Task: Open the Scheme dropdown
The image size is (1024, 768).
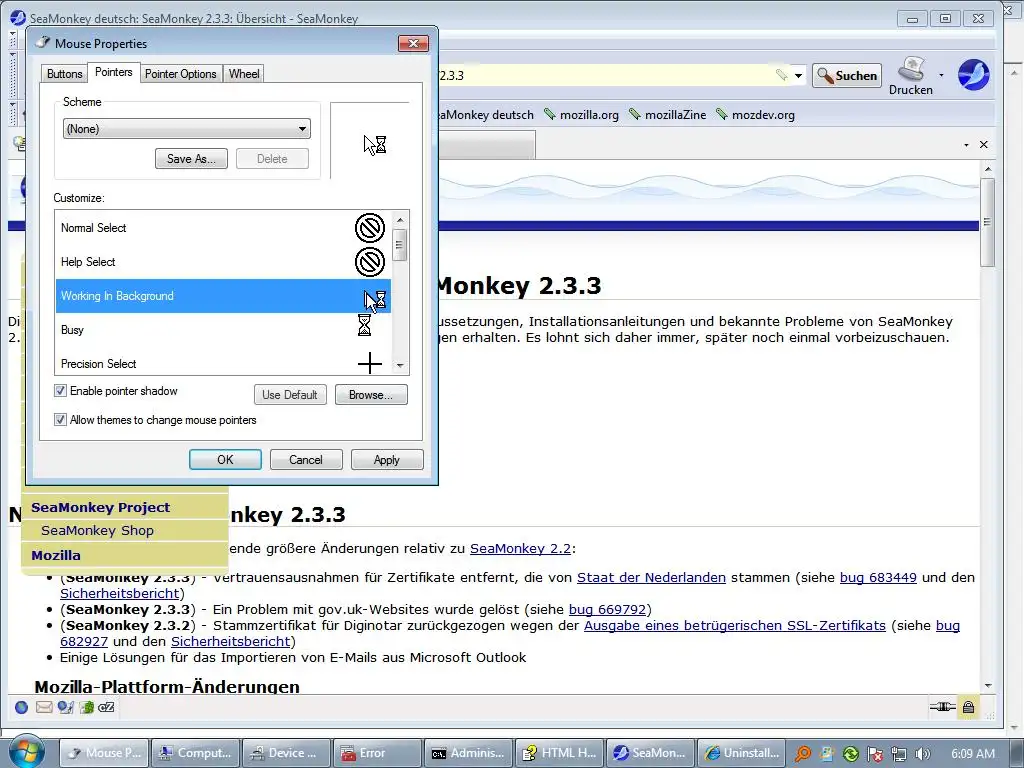Action: (x=187, y=129)
